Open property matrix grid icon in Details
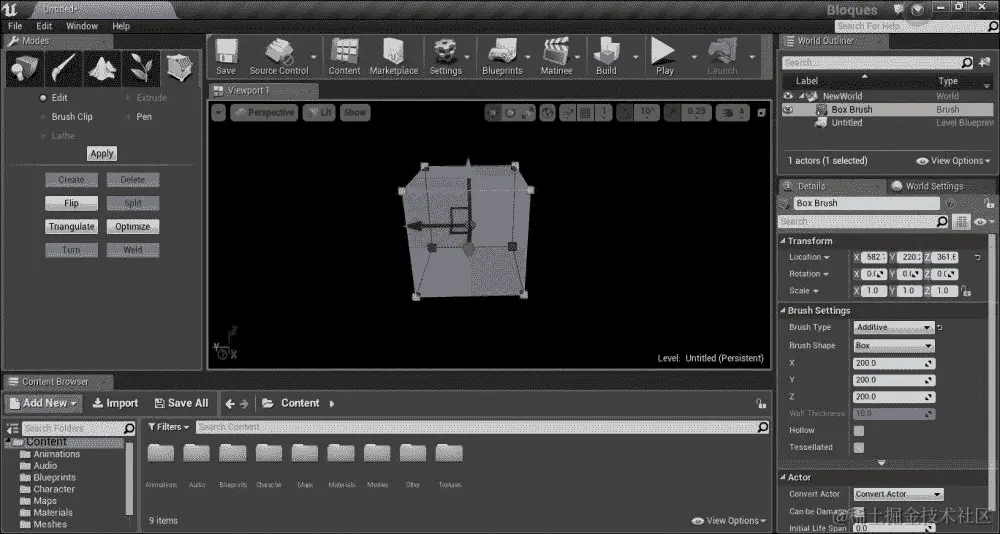The height and width of the screenshot is (534, 1000). (x=961, y=221)
